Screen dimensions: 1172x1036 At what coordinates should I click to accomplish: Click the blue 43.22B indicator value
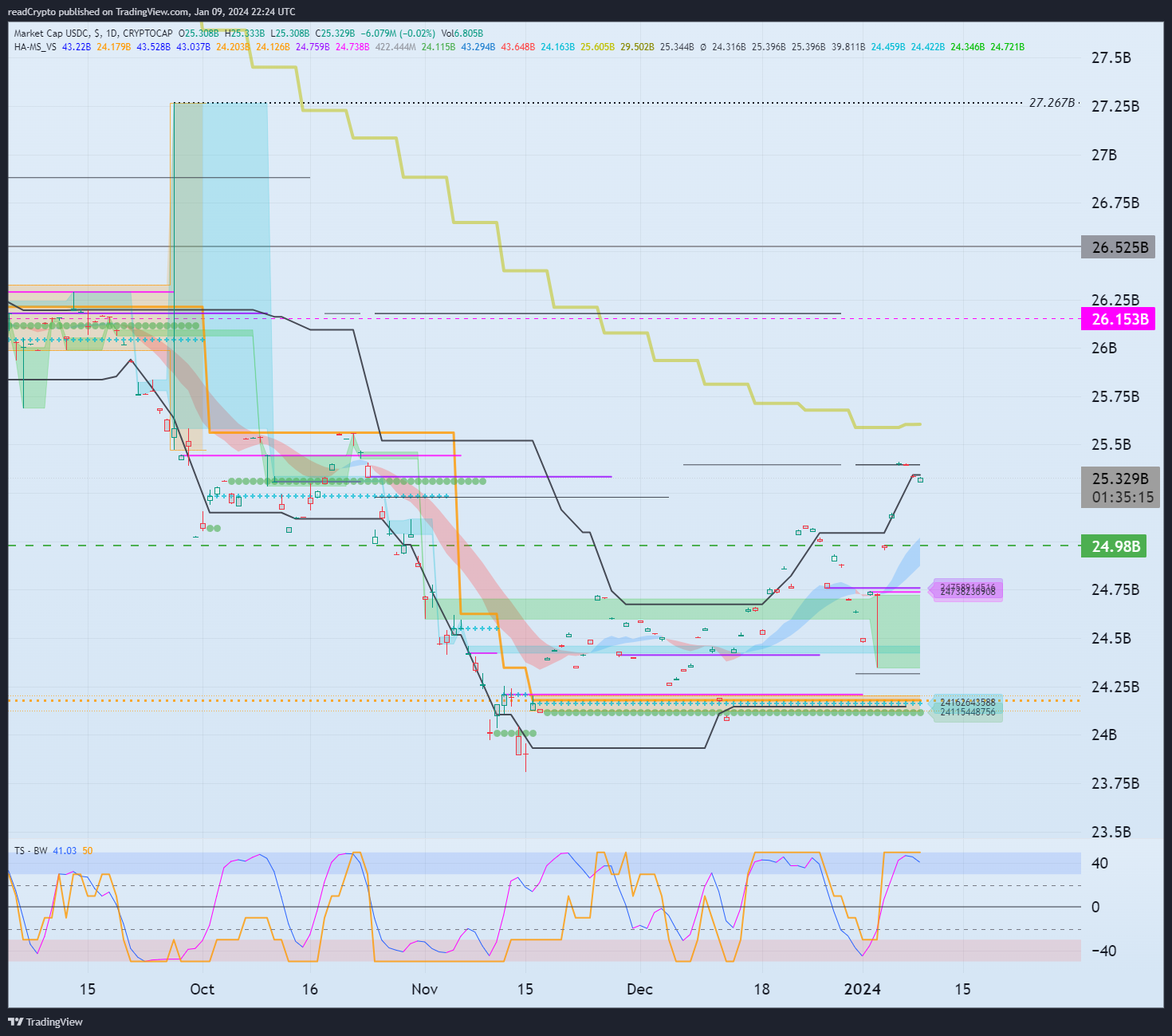point(77,47)
